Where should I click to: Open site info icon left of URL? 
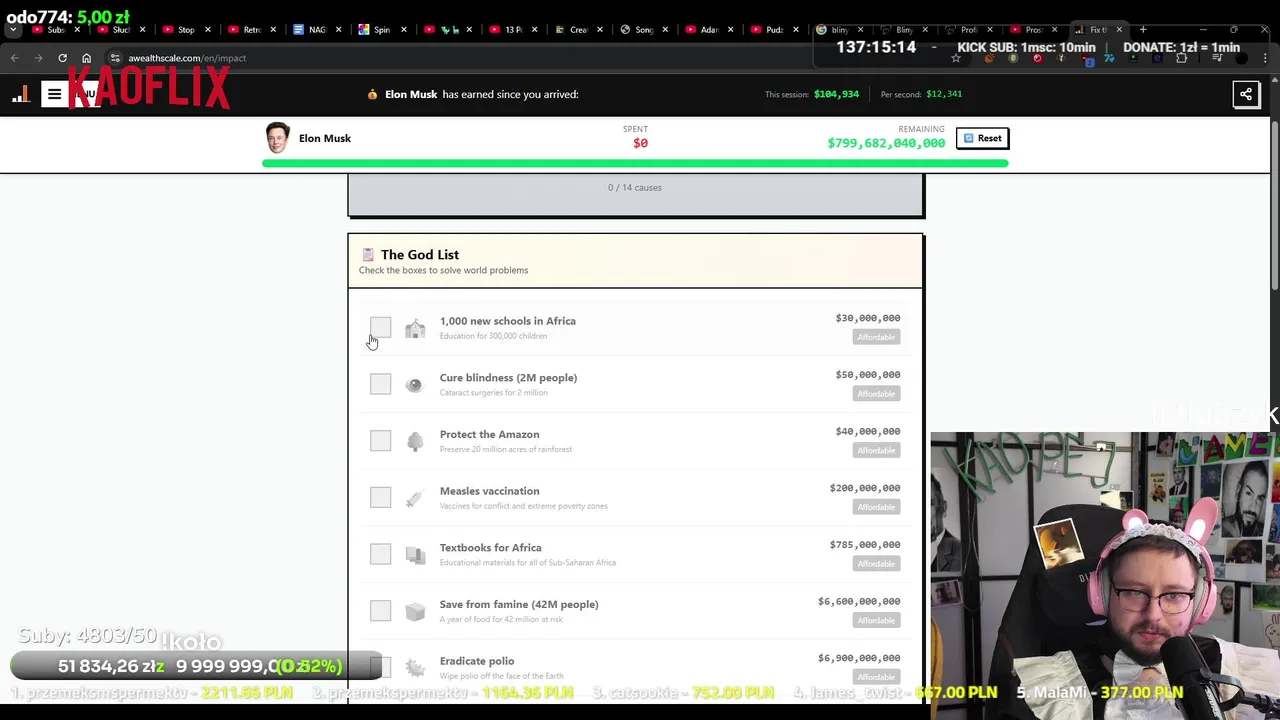point(115,58)
